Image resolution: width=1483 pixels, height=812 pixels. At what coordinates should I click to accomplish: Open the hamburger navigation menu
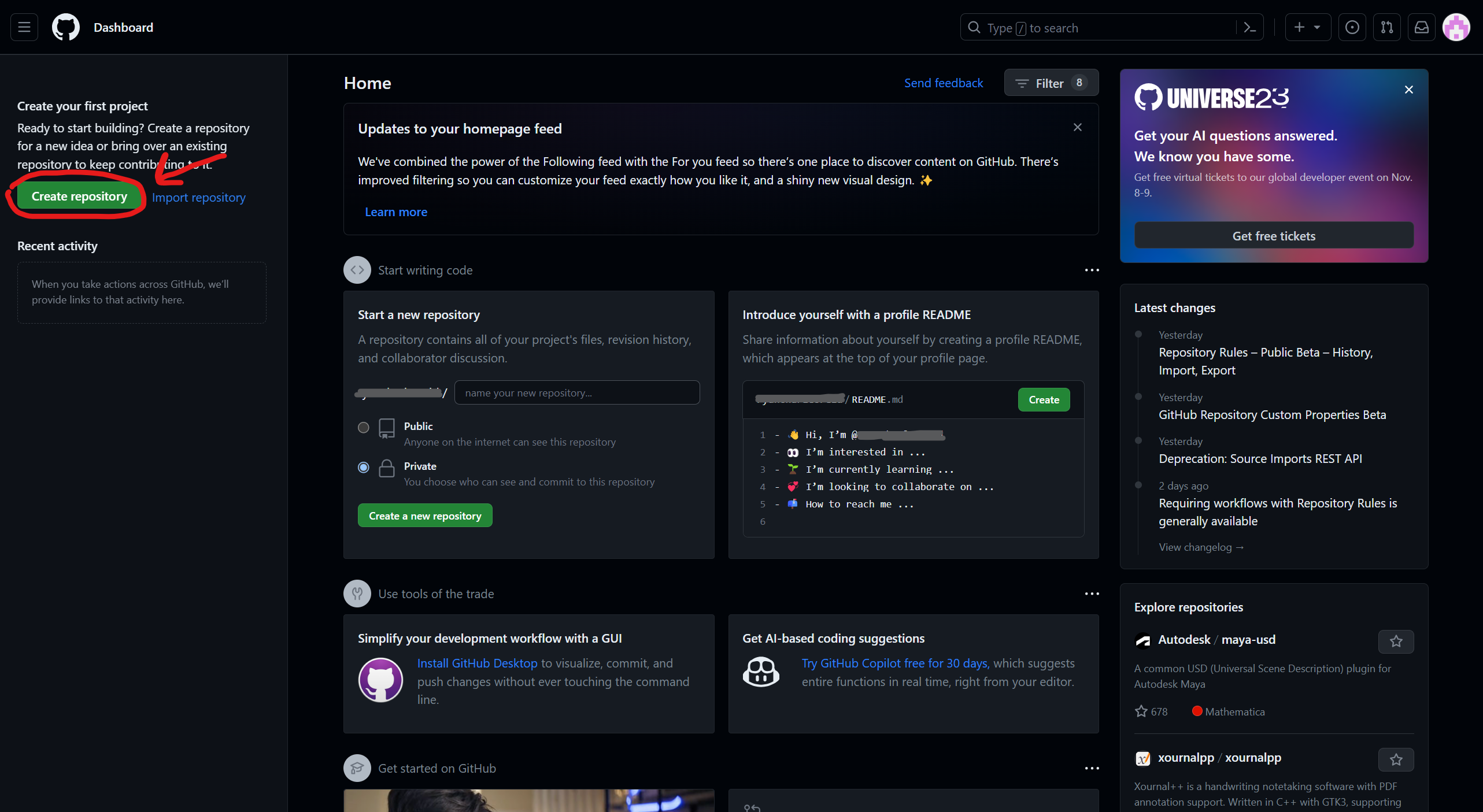point(24,27)
